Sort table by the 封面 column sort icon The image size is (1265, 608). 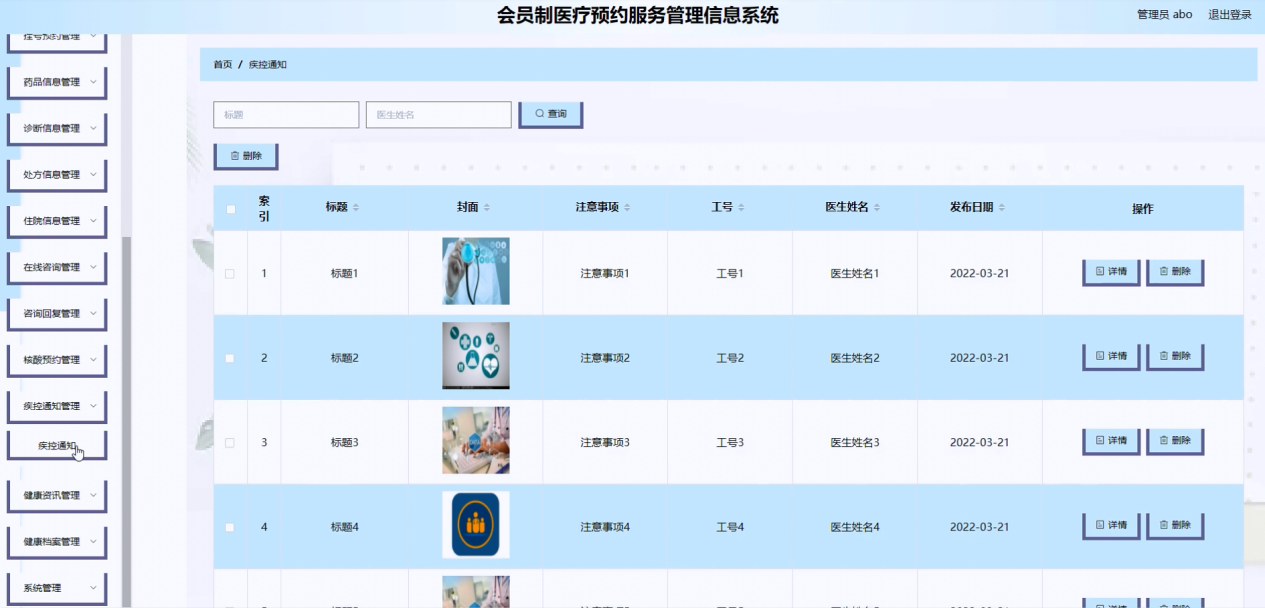pyautogui.click(x=487, y=208)
